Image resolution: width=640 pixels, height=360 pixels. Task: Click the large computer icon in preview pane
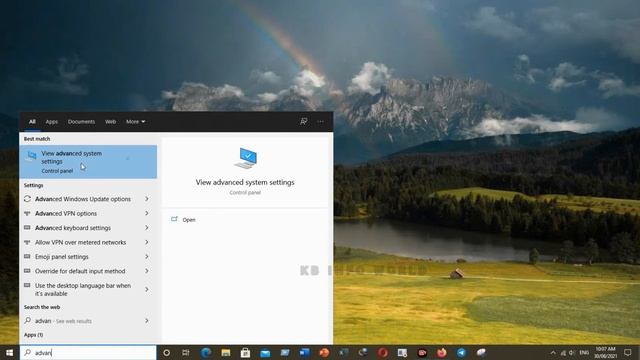(246, 158)
